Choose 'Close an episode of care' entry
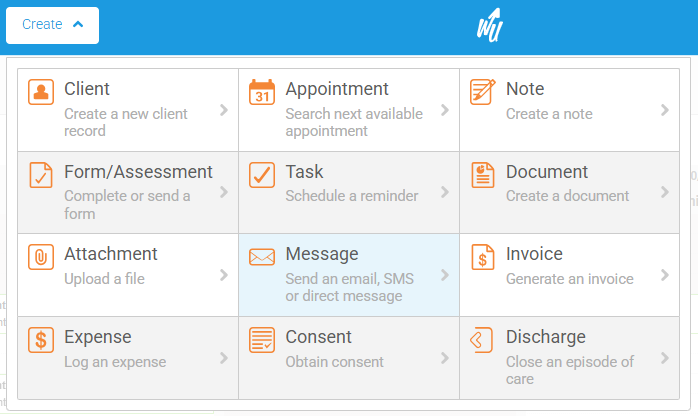Screen dimensions: 698x416 click(x=569, y=370)
